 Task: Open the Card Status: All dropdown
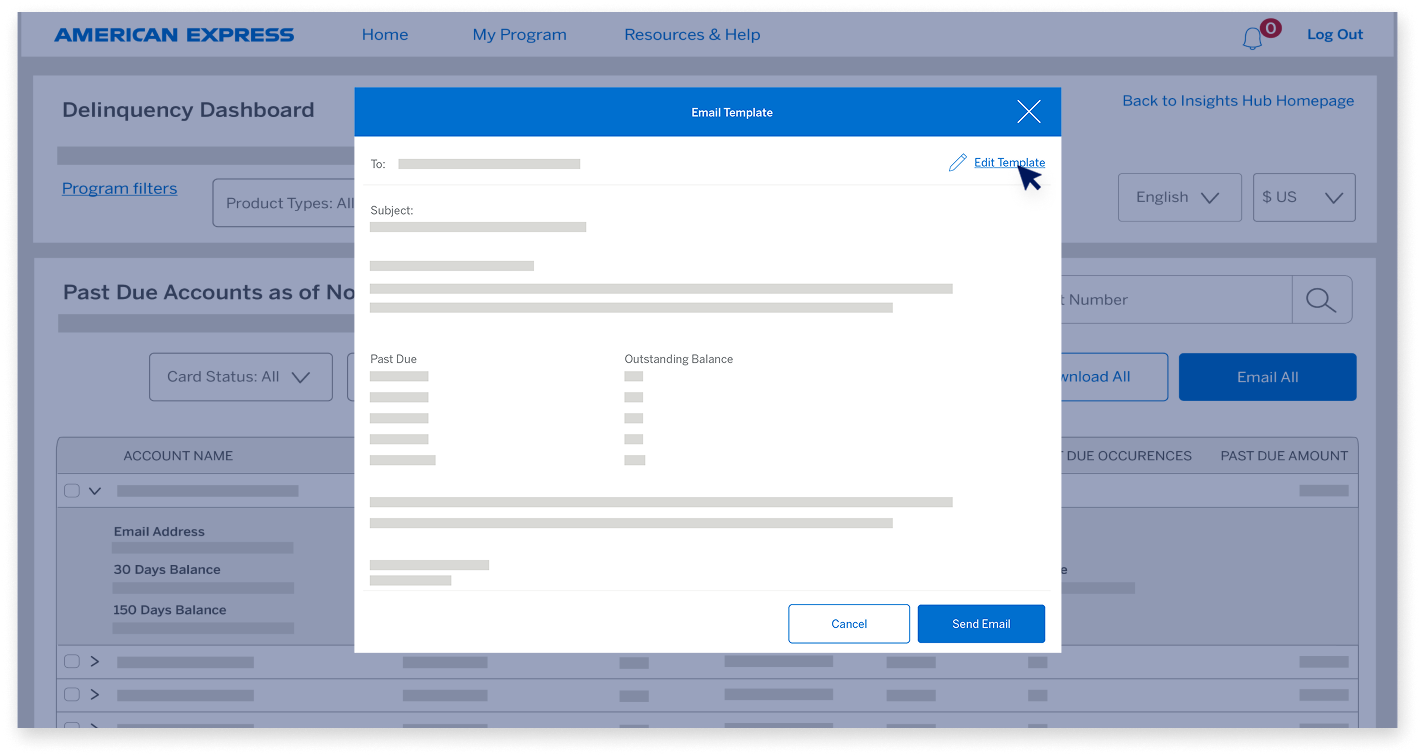click(240, 377)
